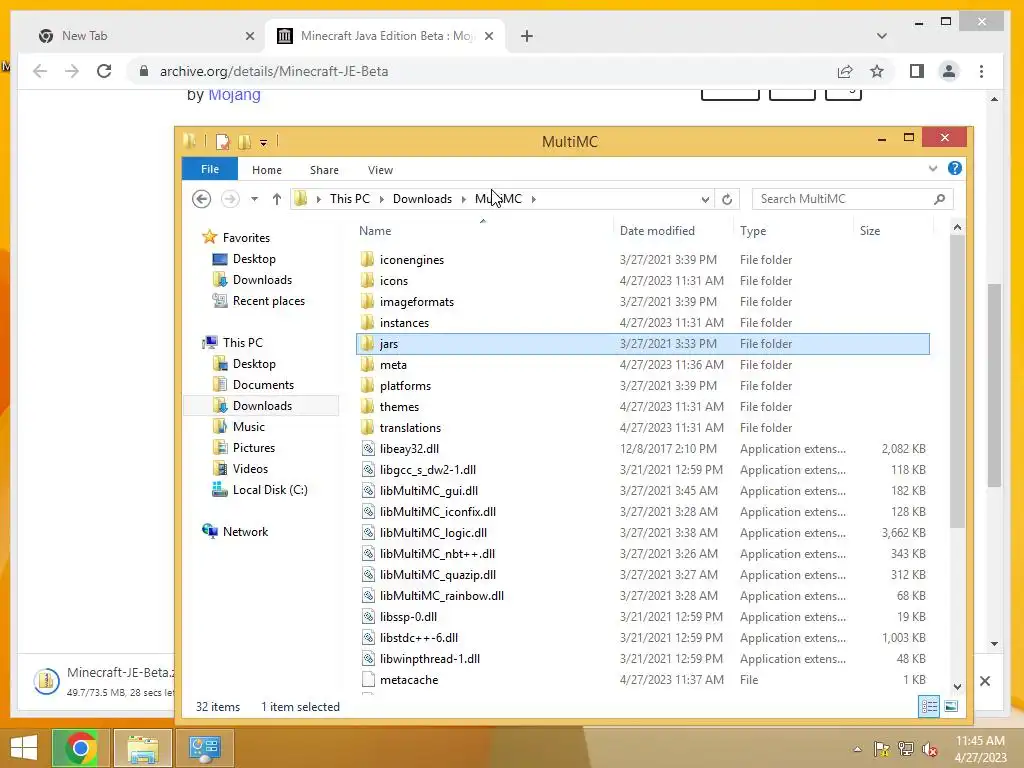1024x768 pixels.
Task: Open Chrome tab search chevron
Action: click(x=881, y=36)
